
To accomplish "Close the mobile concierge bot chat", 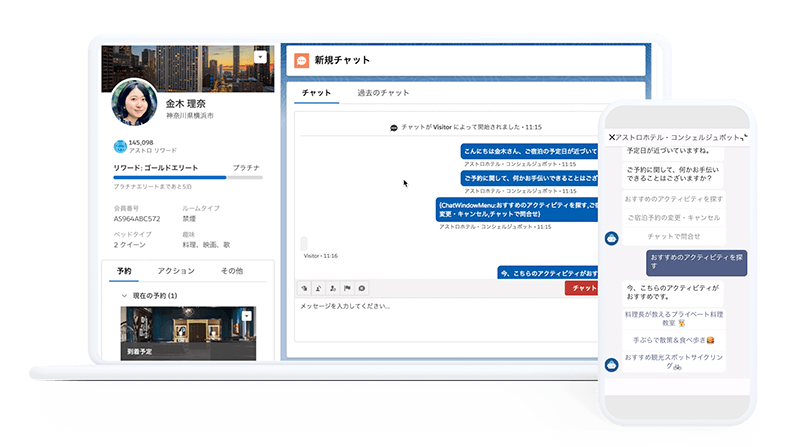I will pos(612,136).
